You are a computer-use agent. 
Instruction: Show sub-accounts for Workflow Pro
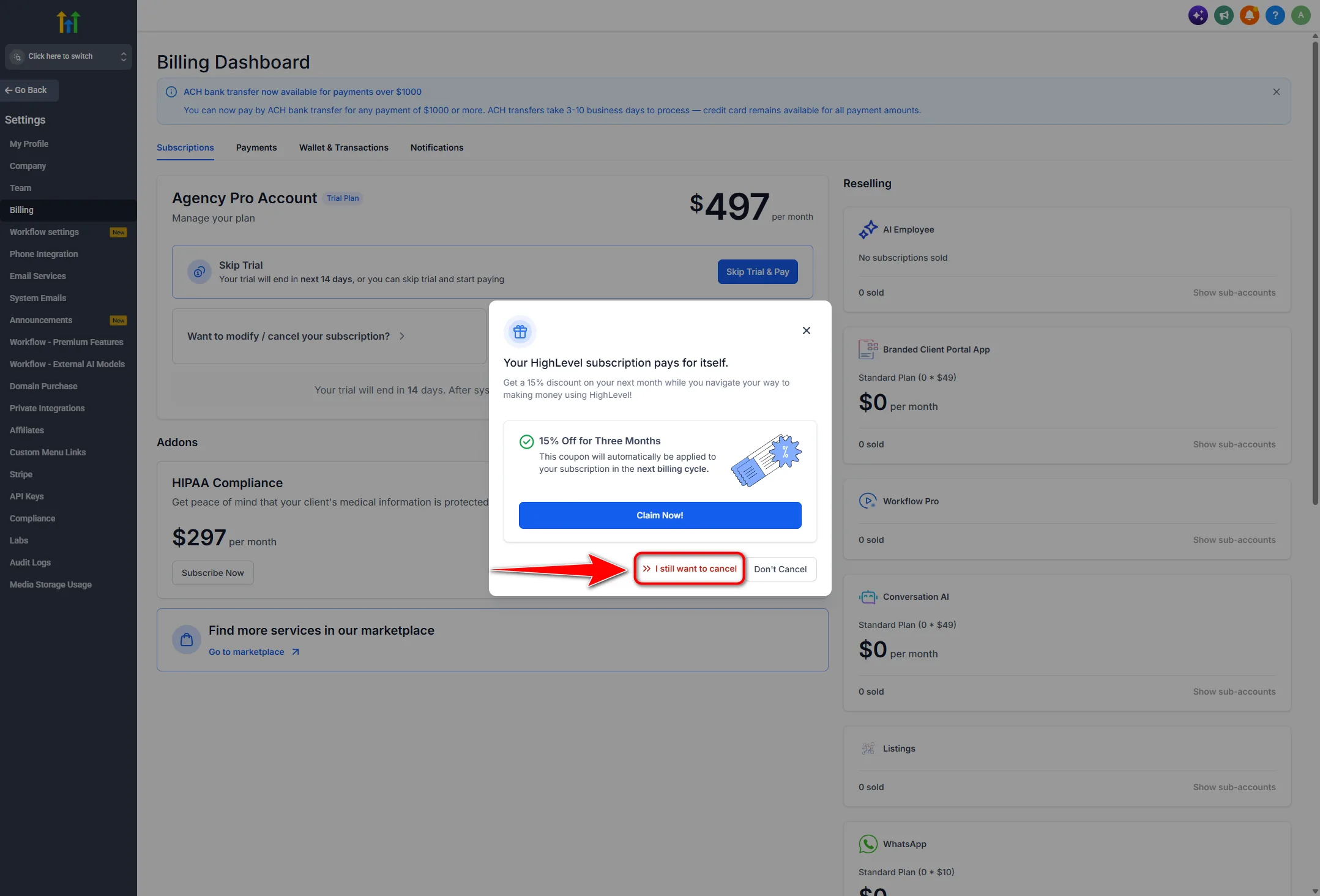[x=1234, y=540]
